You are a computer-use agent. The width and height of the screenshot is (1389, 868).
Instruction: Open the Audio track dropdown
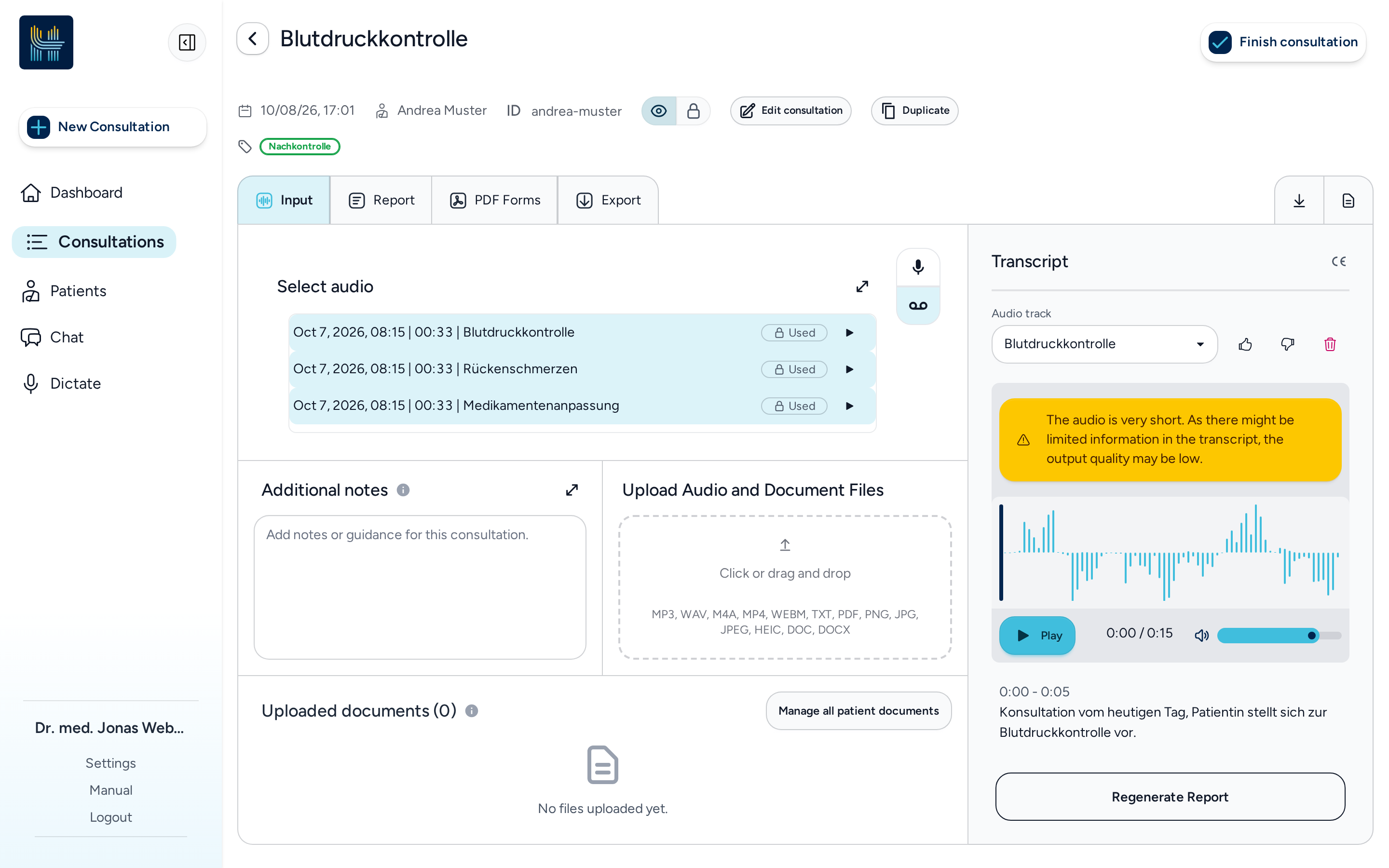[x=1104, y=344]
